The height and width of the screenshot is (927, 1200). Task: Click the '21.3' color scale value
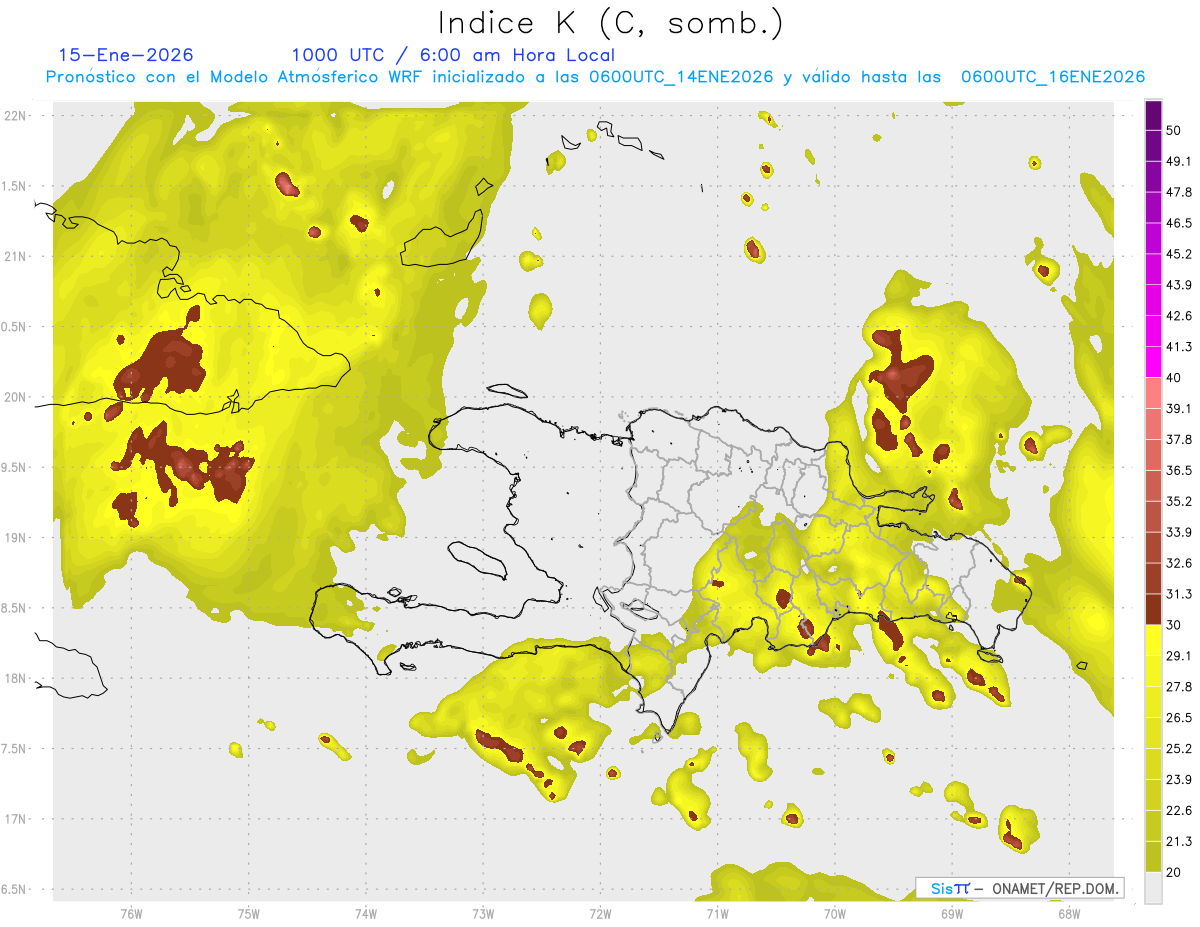click(1178, 841)
